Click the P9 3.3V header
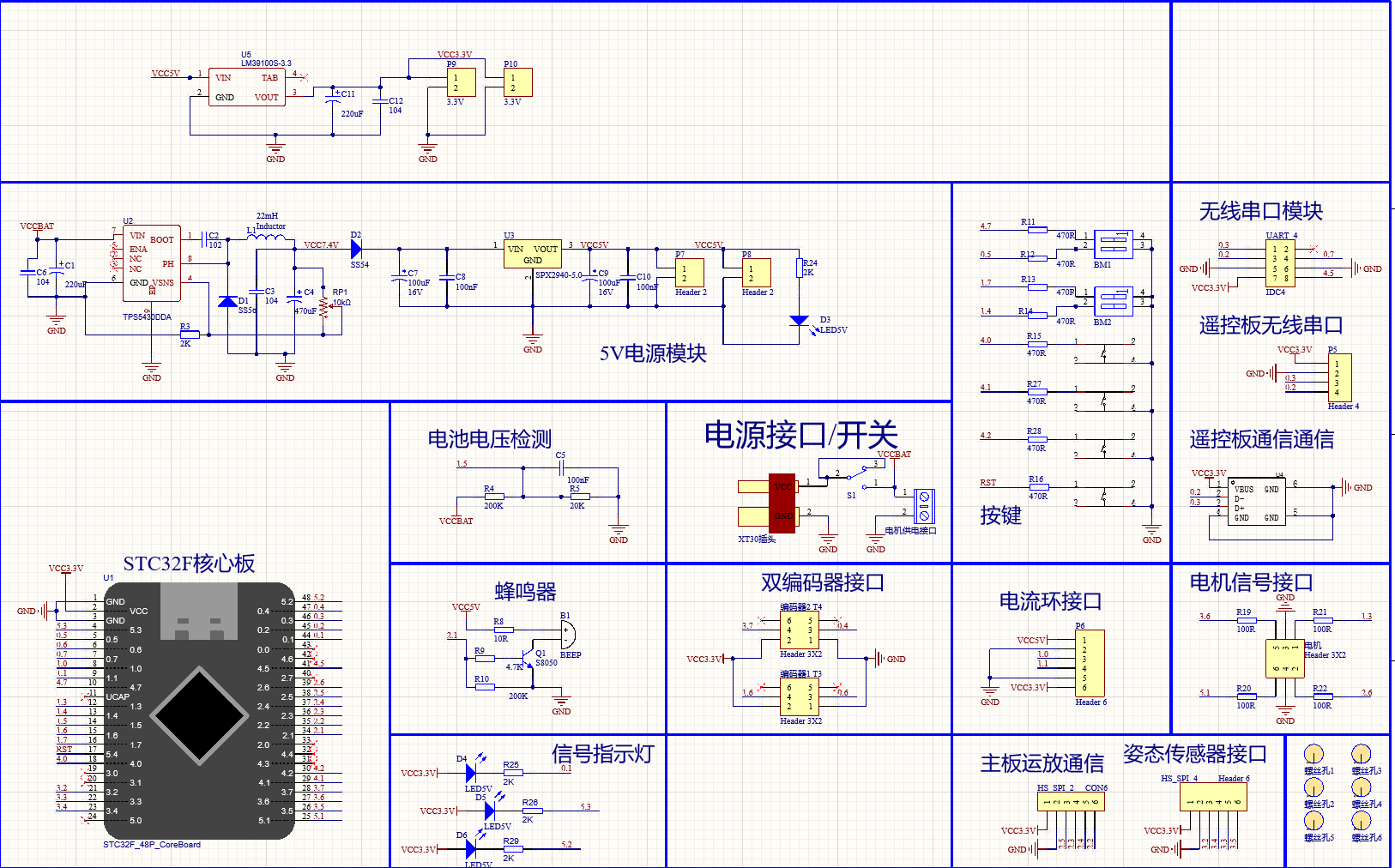 tap(461, 82)
